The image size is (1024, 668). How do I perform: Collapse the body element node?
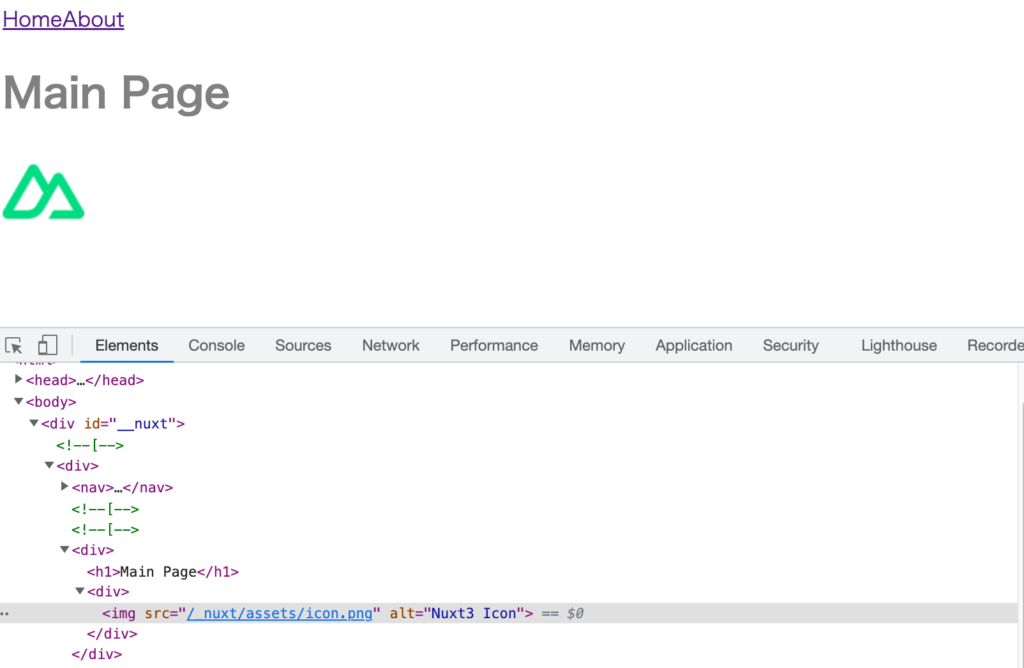(18, 402)
